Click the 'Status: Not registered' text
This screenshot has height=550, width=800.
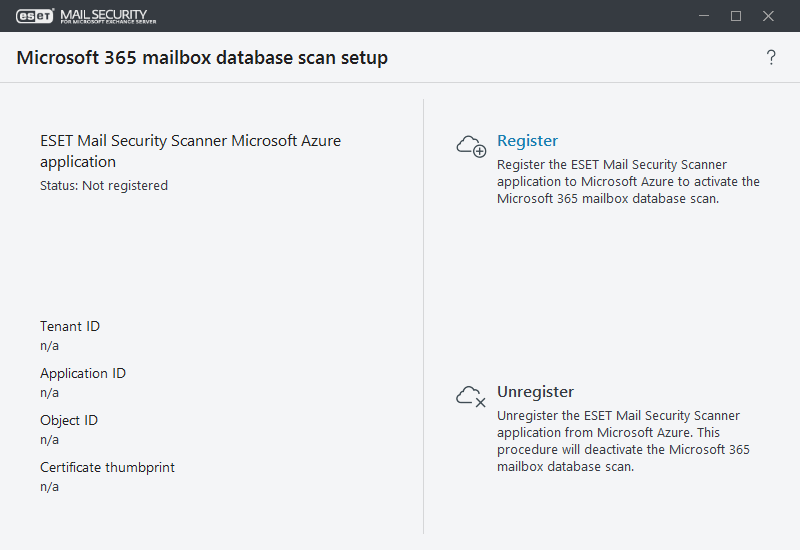click(104, 185)
